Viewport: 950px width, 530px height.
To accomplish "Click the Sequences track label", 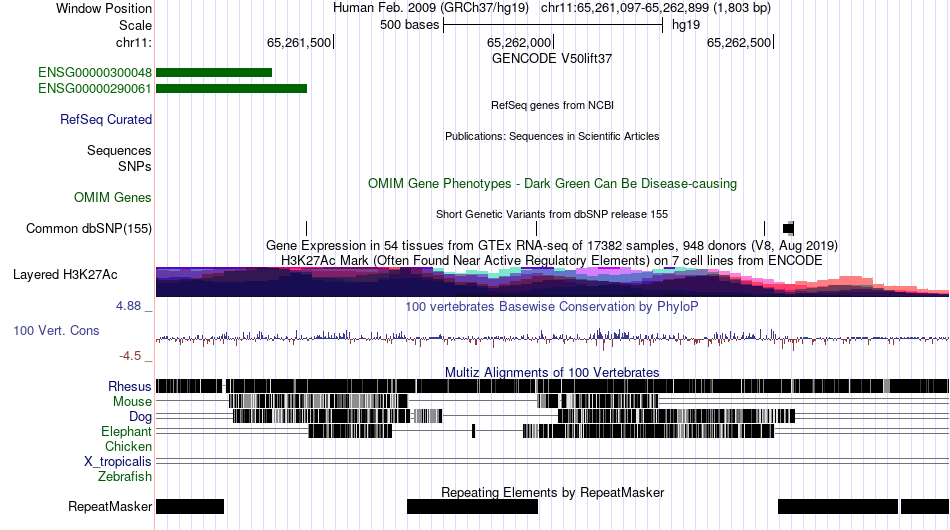I will point(119,150).
